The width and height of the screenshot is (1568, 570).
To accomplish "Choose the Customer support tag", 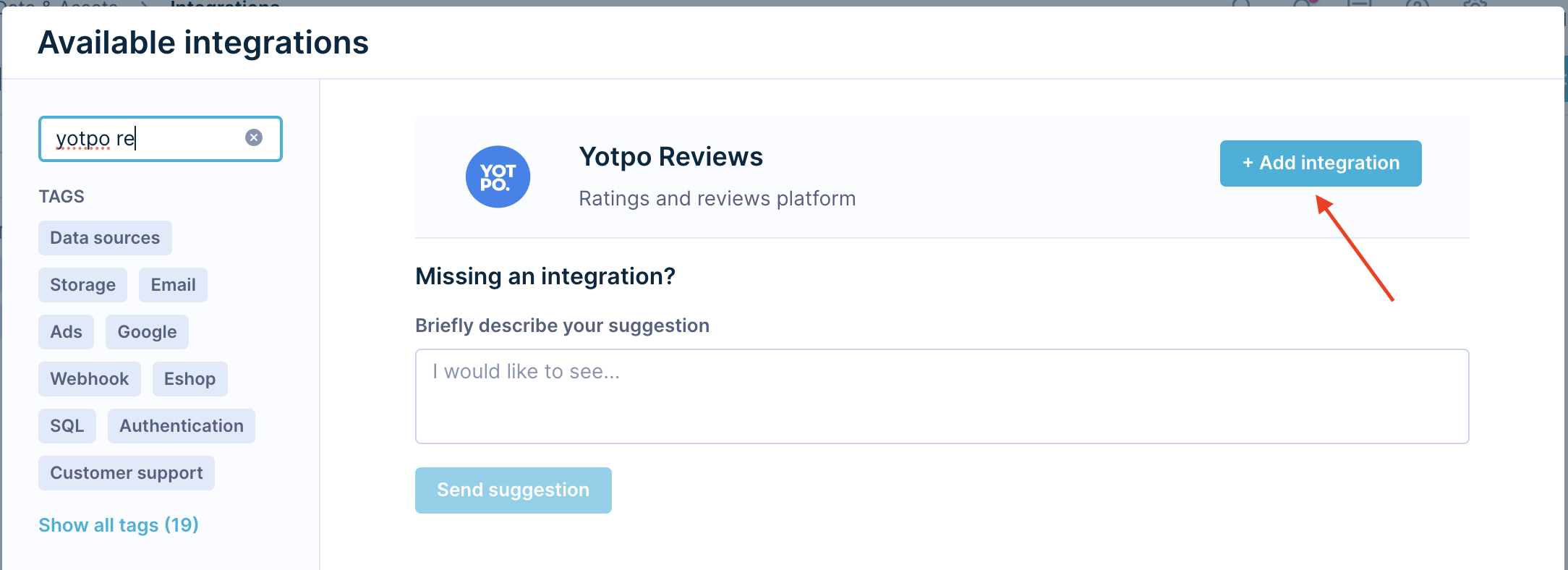I will tap(127, 473).
